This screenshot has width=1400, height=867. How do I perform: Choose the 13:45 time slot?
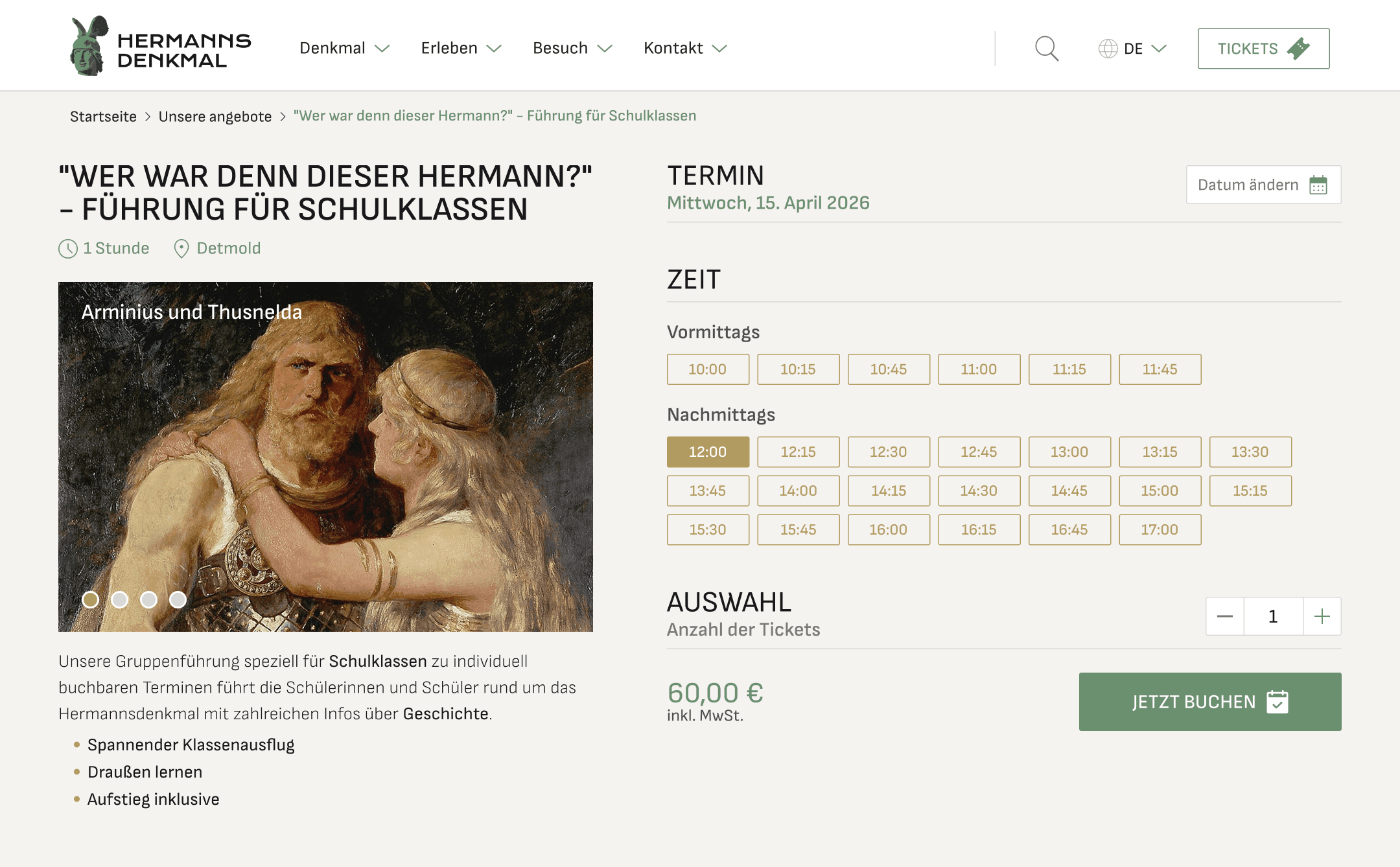(708, 491)
